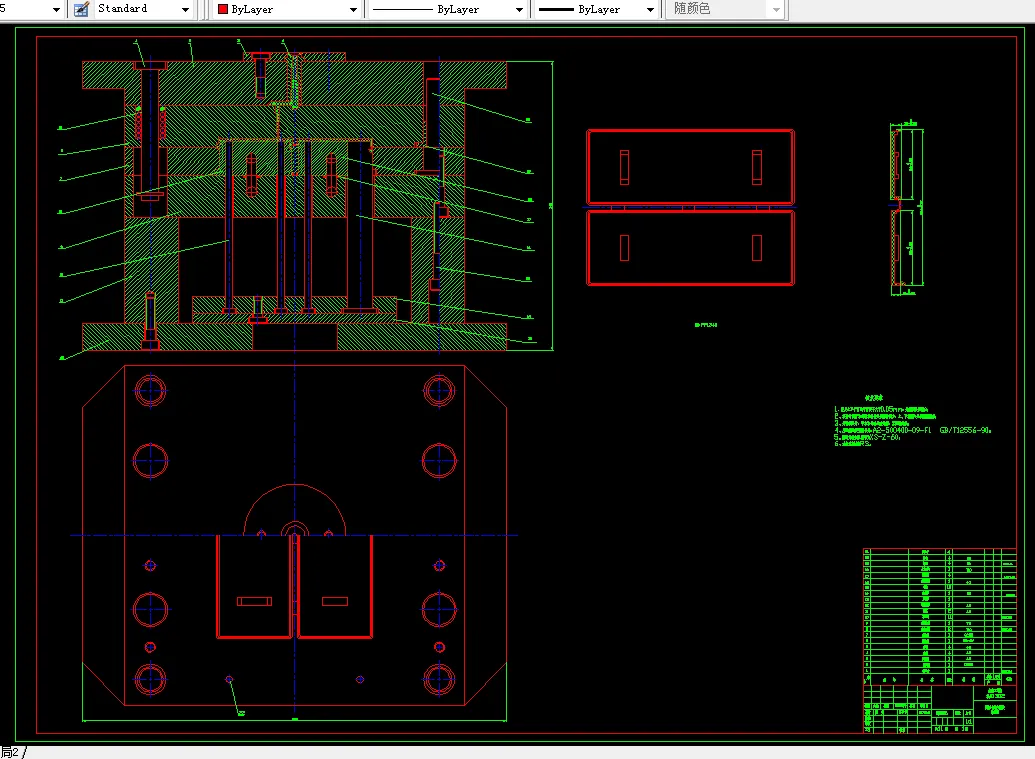
Task: Select the parts list table in title block
Action: 940,616
